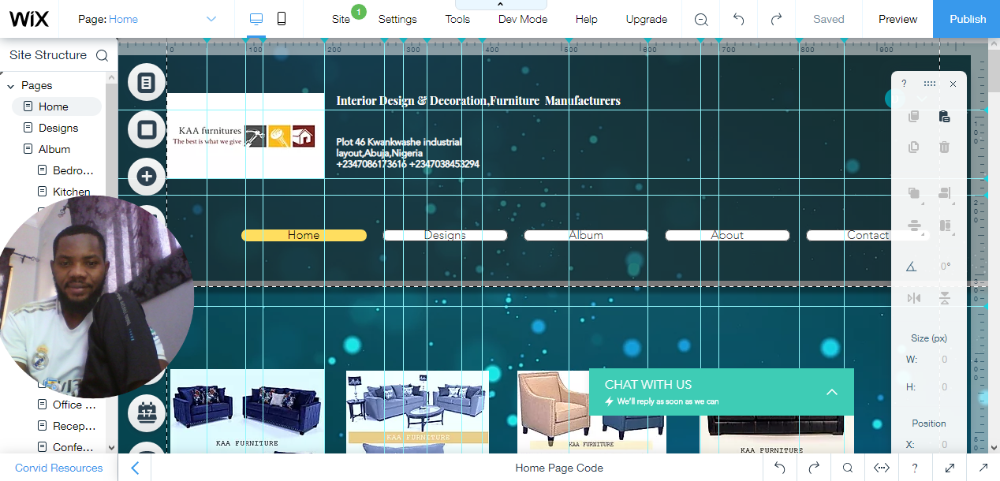Viewport: 1000px width, 481px height.
Task: Switch to mobile editor view
Action: tap(281, 19)
